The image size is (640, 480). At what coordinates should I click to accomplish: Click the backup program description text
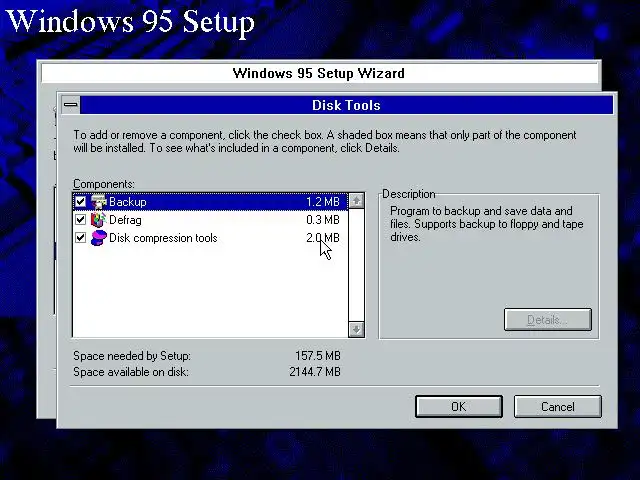487,224
